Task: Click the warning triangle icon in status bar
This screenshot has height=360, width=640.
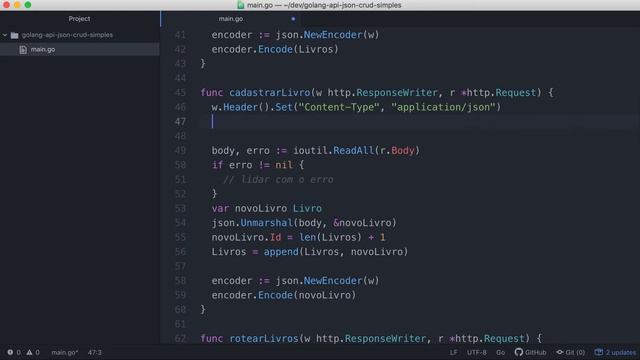Action: (29, 352)
